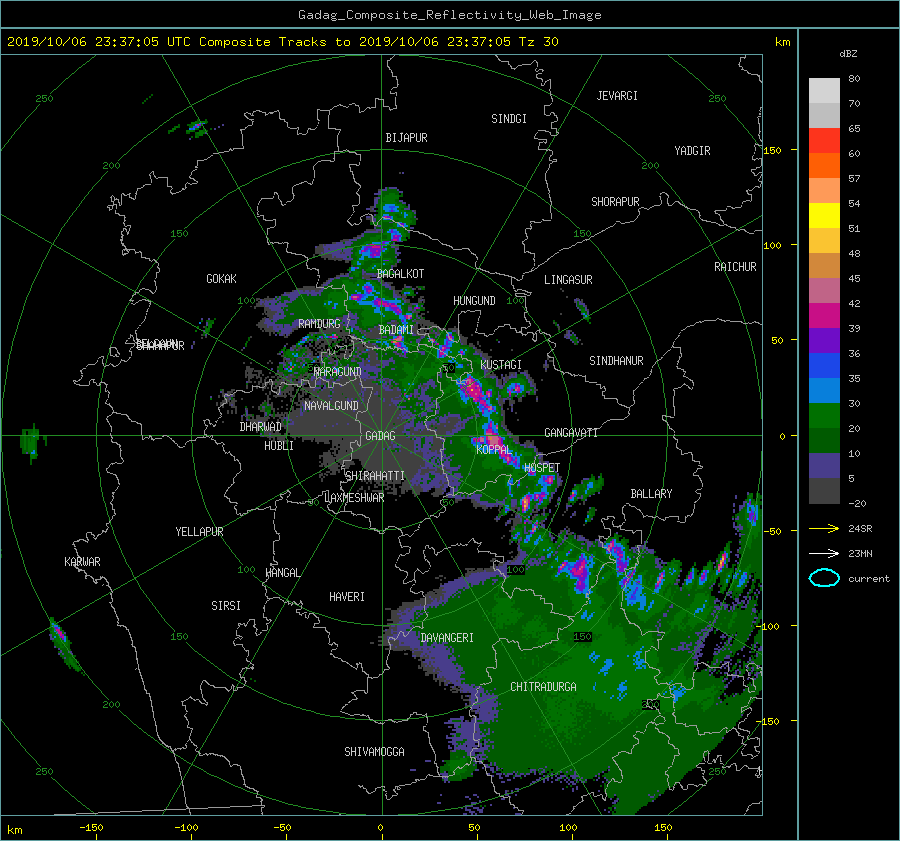The width and height of the screenshot is (900, 841).
Task: Click the JEVARGI city label
Action: (617, 96)
